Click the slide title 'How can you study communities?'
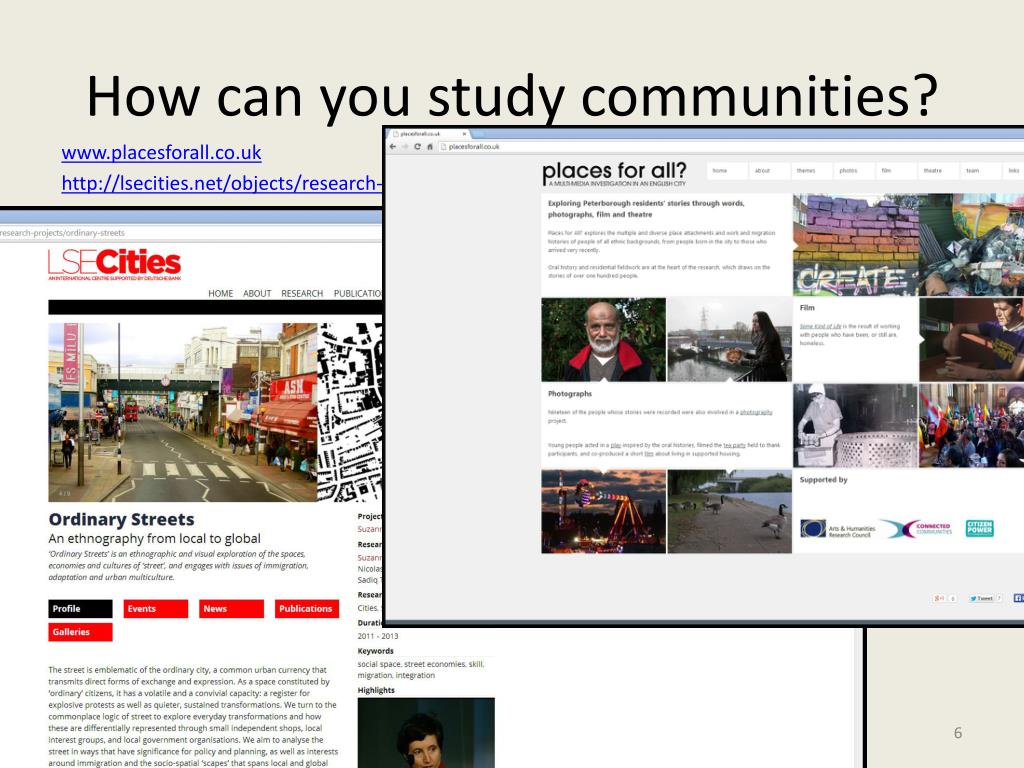 coord(512,96)
